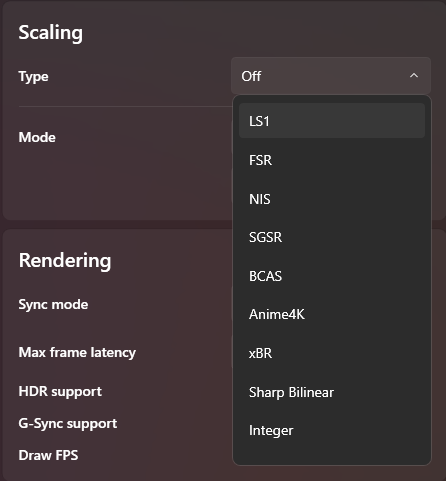The width and height of the screenshot is (446, 481).
Task: Choose FSR from the list
Action: coord(332,160)
